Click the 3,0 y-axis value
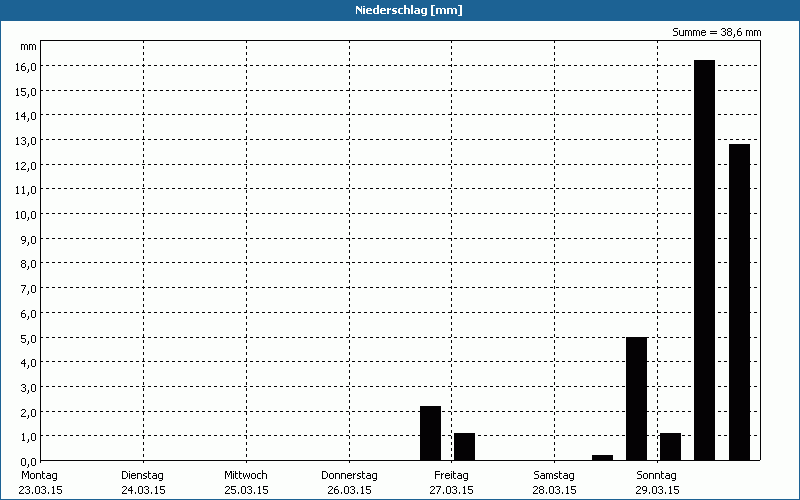Viewport: 800px width, 500px height. [29, 388]
